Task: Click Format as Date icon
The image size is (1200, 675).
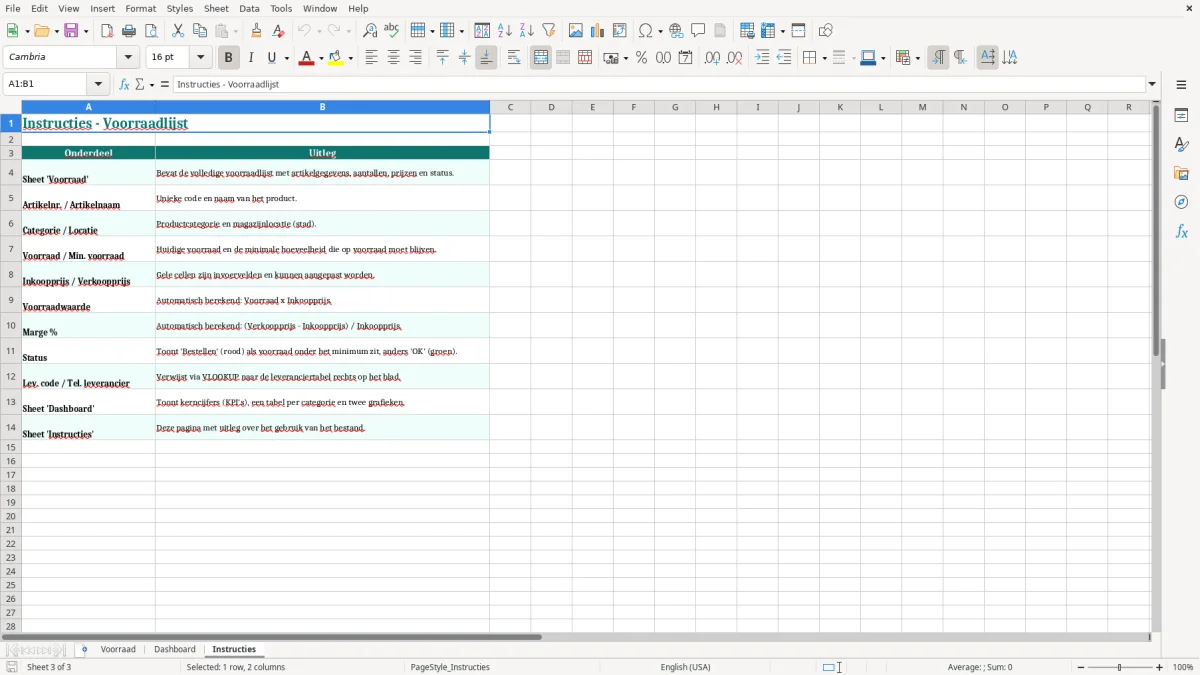Action: (x=685, y=58)
